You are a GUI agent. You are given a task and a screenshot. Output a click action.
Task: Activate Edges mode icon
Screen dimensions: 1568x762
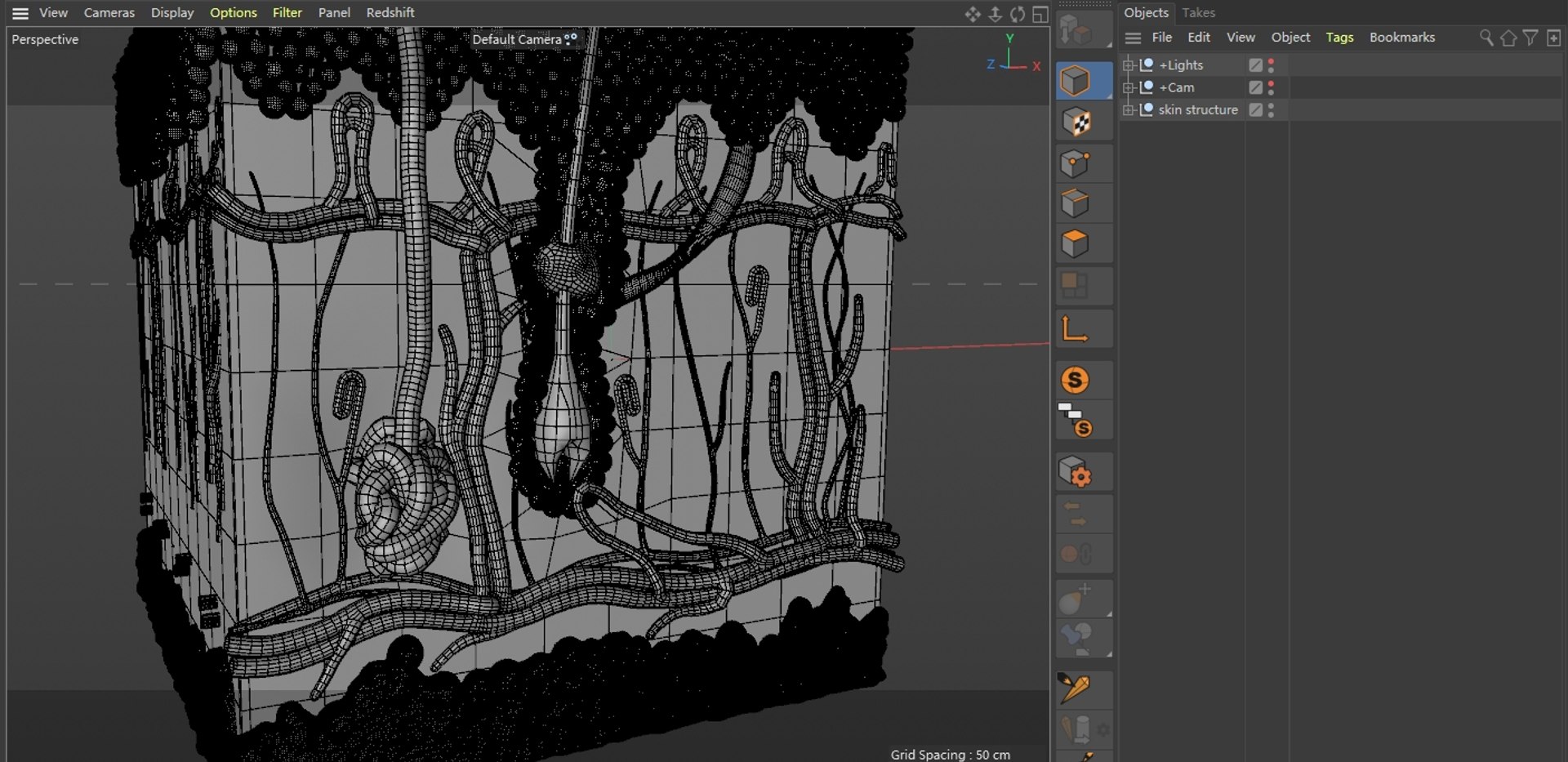[1076, 203]
